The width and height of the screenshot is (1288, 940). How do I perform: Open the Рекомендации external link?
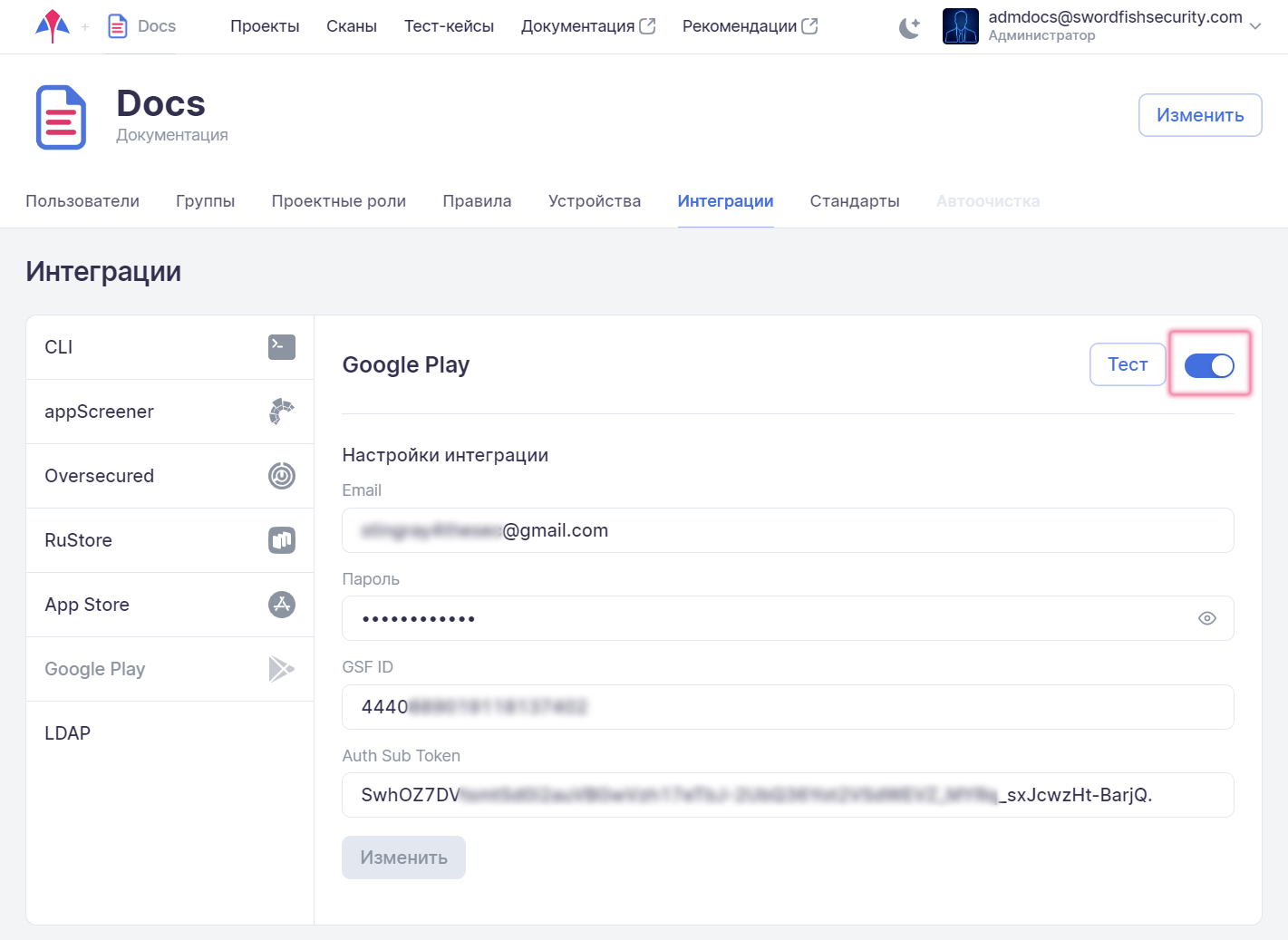click(750, 26)
